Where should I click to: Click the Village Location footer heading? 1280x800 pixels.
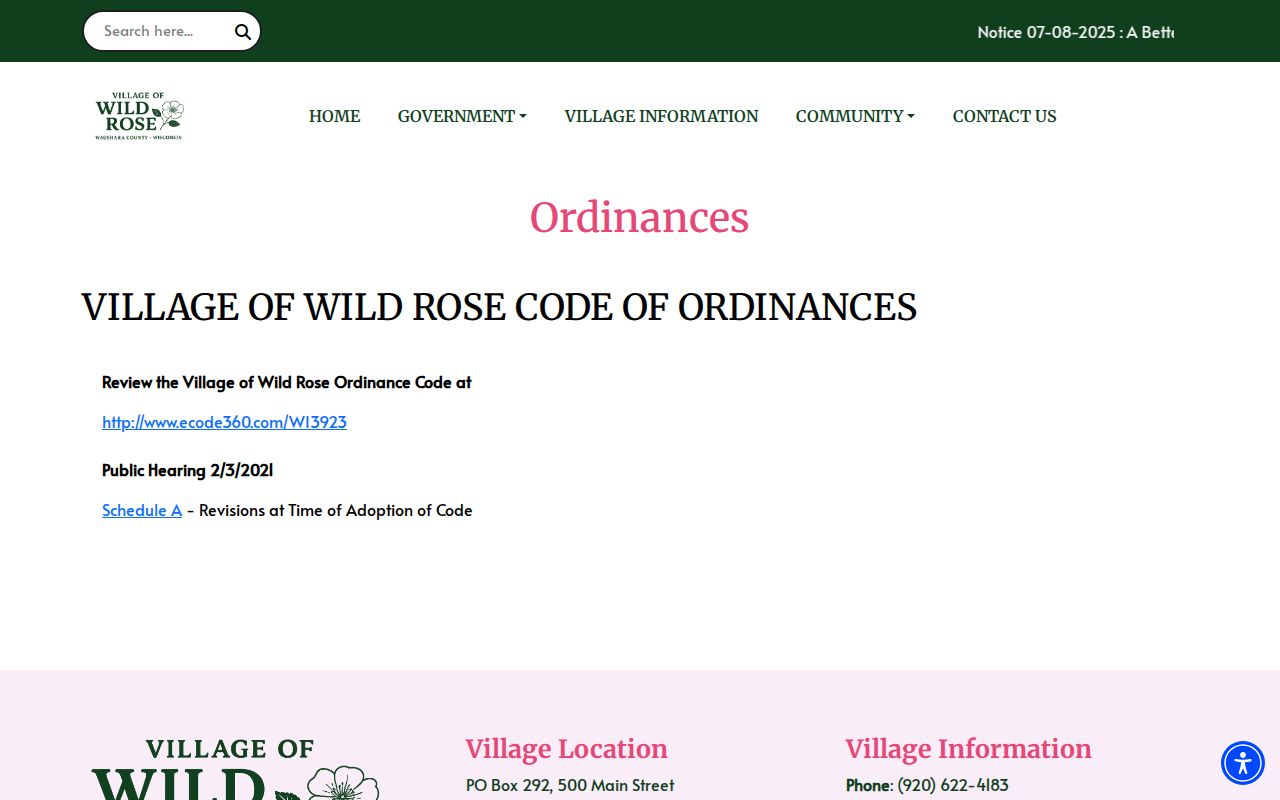pos(566,749)
